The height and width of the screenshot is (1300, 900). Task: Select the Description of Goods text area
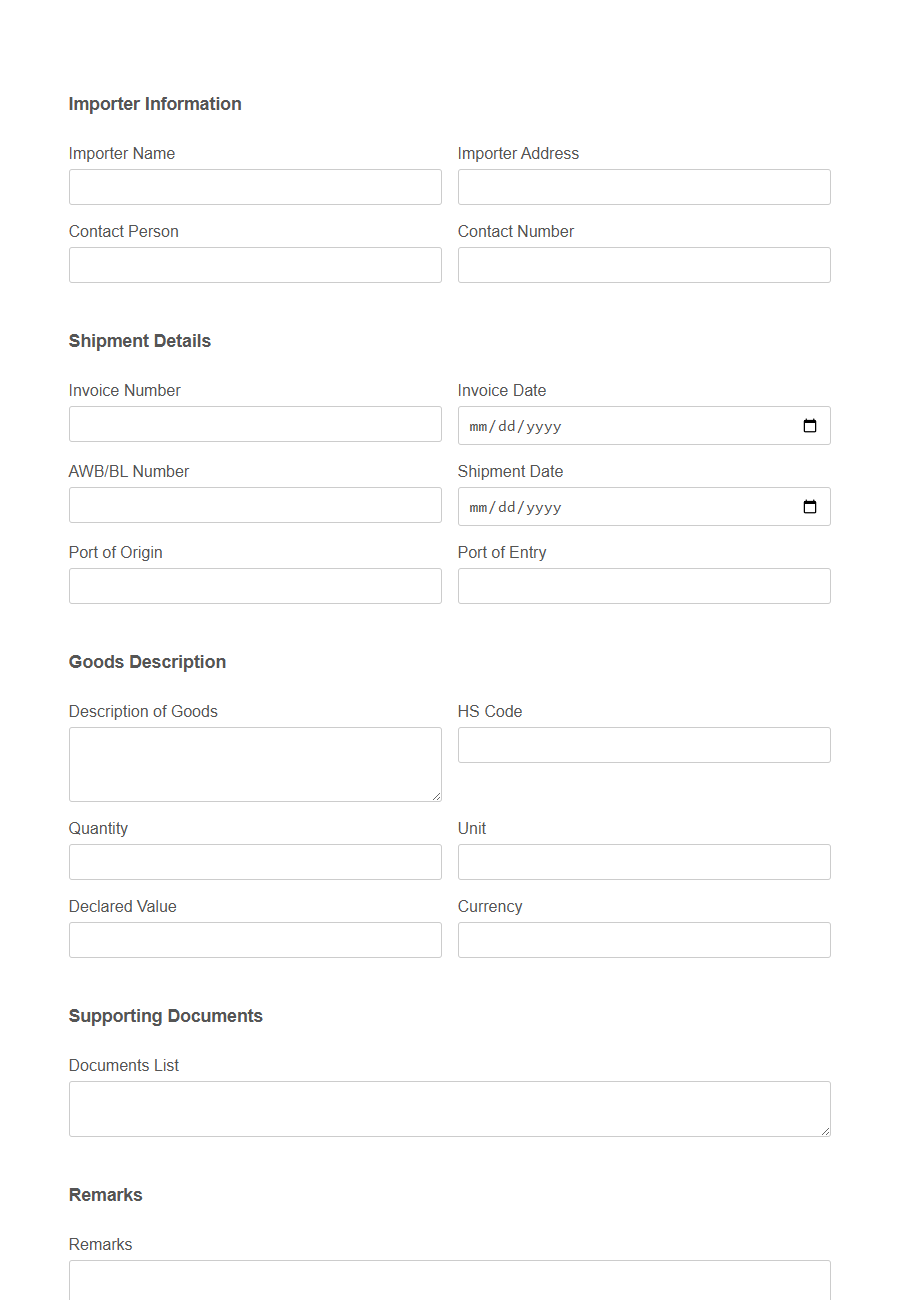click(255, 764)
